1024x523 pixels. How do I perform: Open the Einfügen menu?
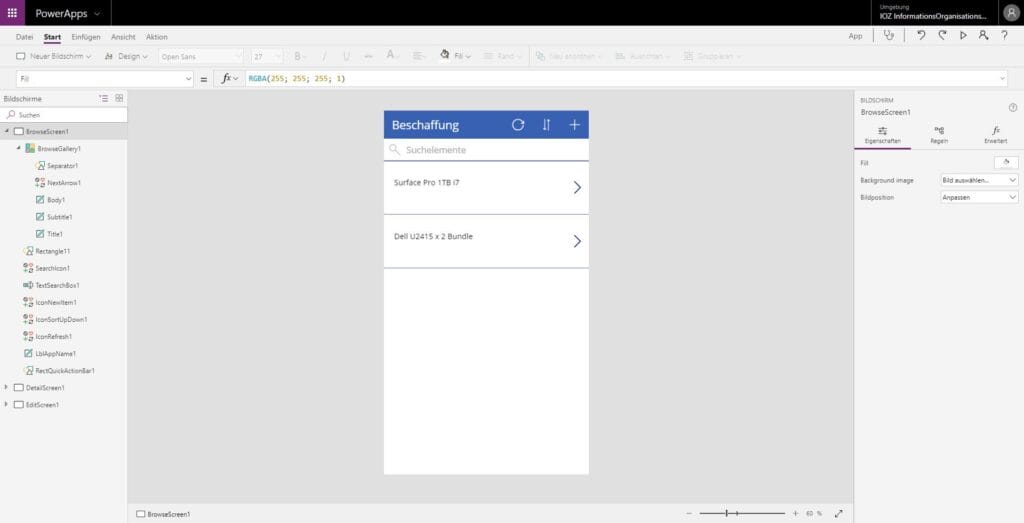(86, 37)
